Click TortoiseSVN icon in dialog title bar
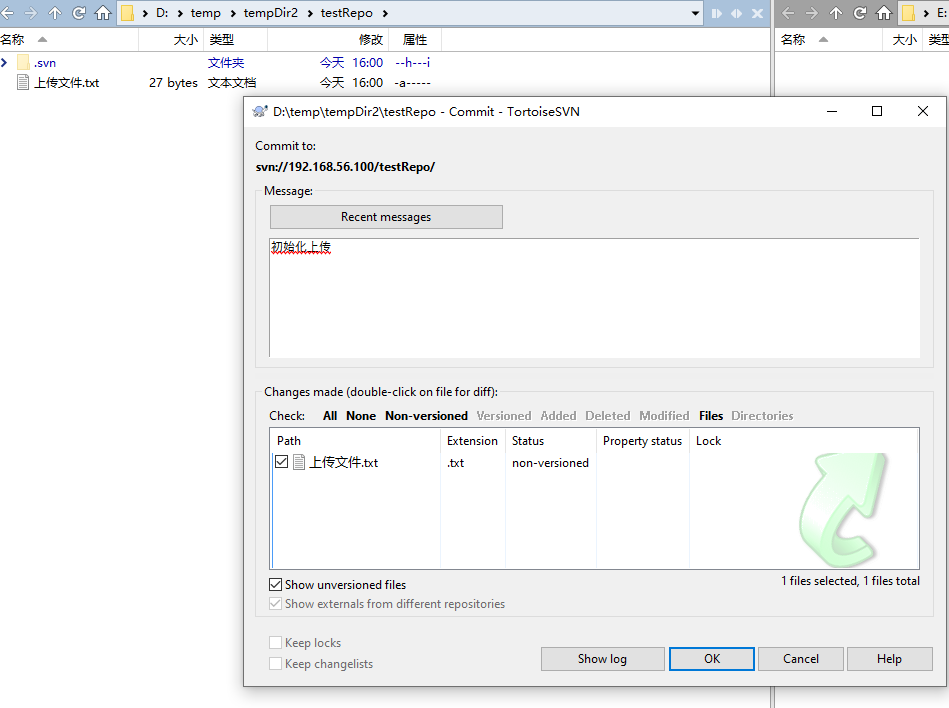The height and width of the screenshot is (708, 949). click(260, 111)
